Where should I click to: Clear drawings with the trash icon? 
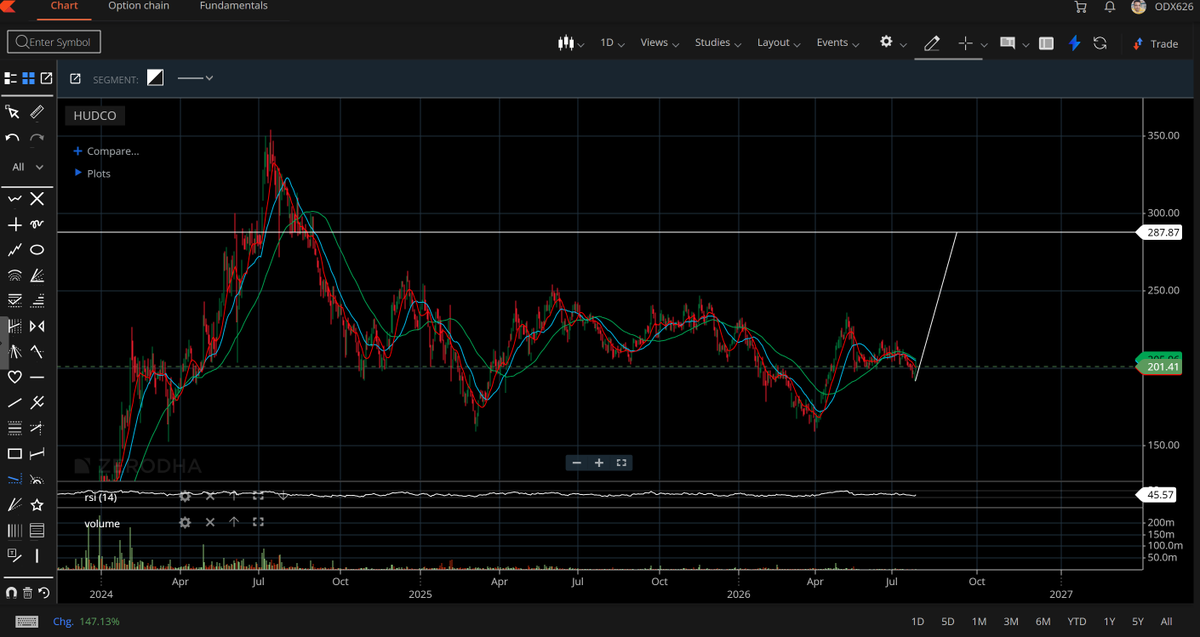(28, 593)
